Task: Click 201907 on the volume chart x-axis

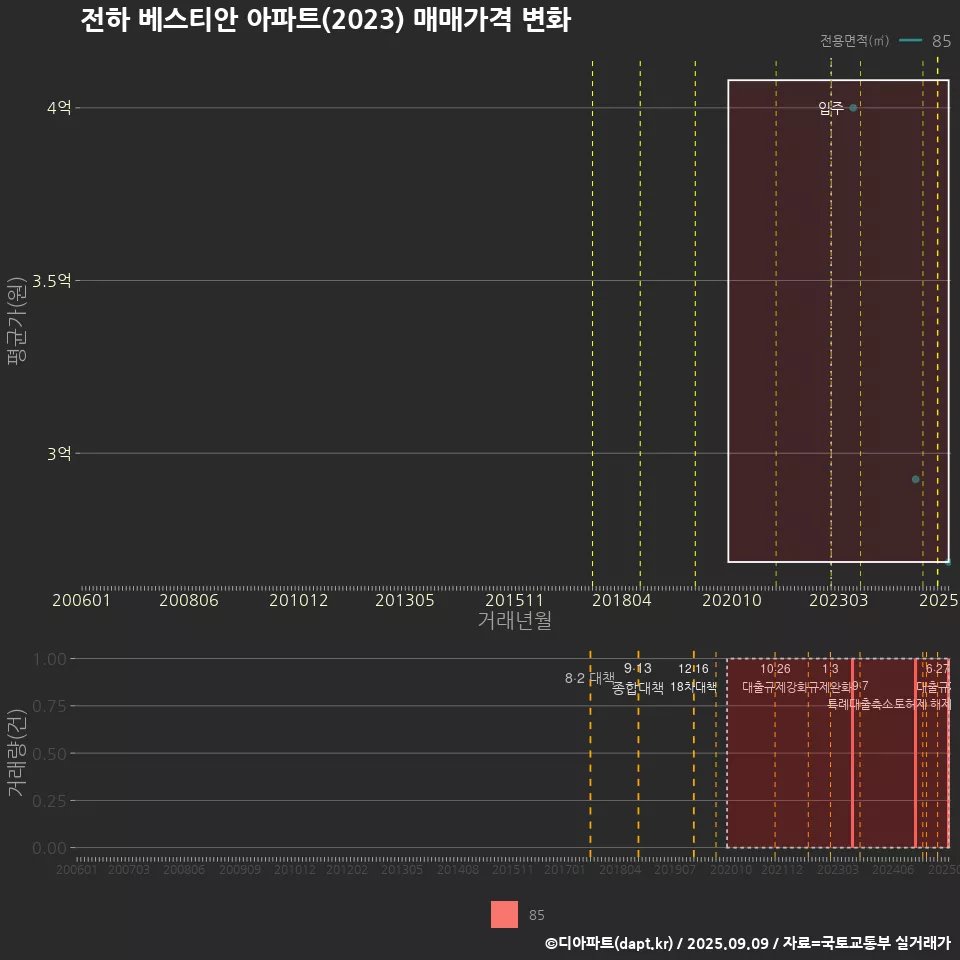Action: coord(675,869)
